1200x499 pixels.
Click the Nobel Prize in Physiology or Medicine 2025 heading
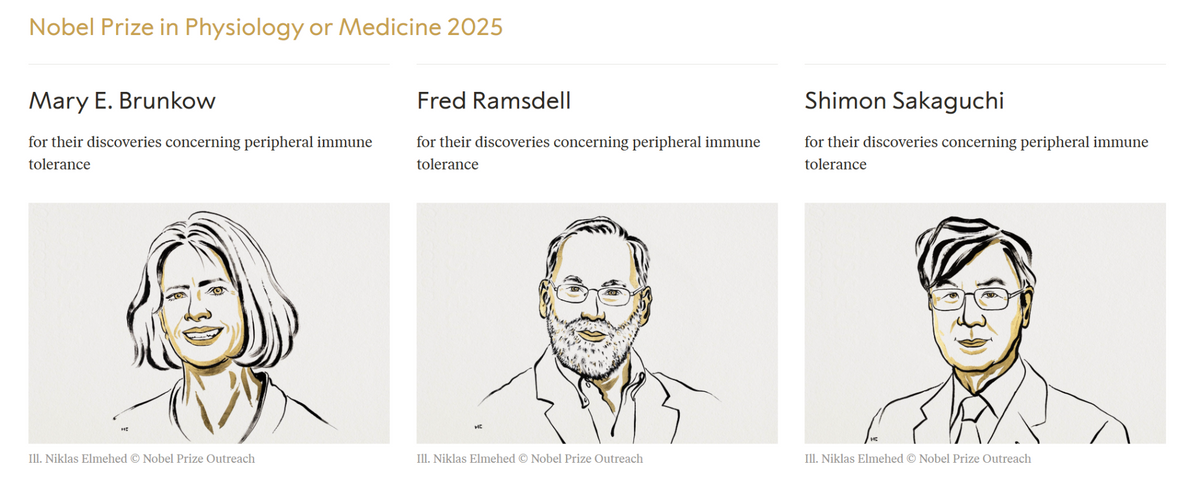coord(265,27)
